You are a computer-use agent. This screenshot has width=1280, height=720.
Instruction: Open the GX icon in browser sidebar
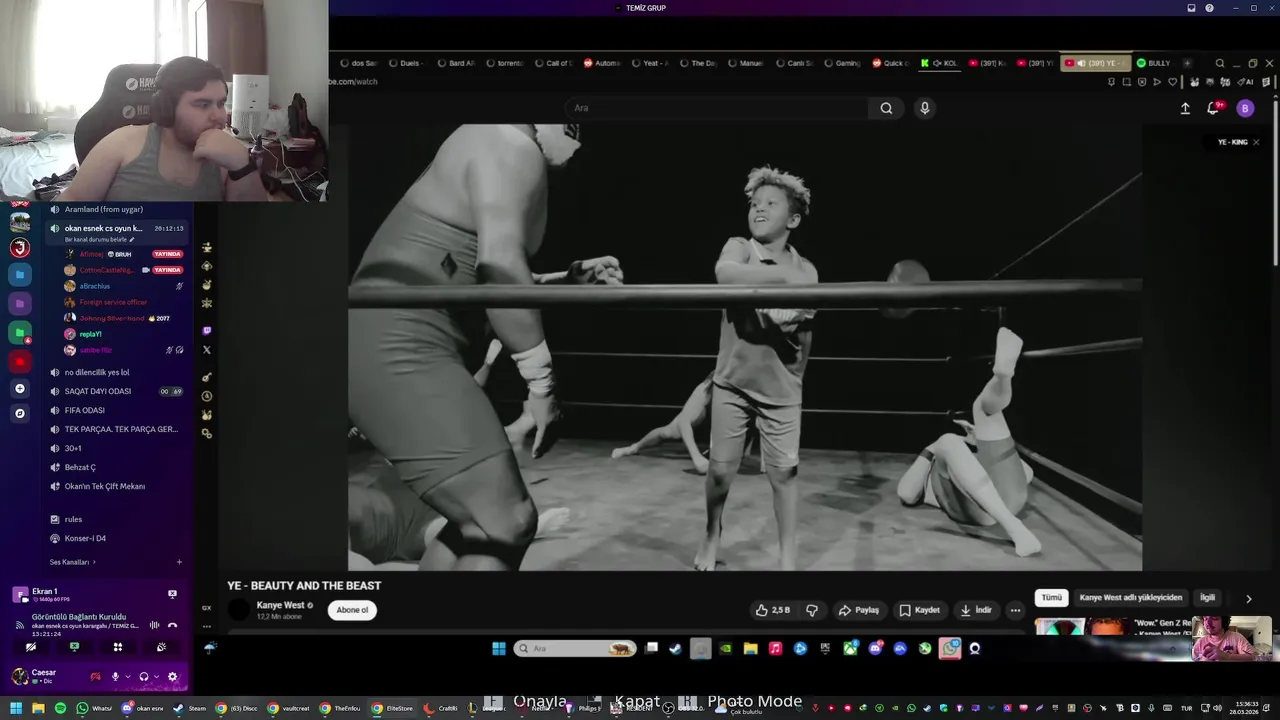[x=207, y=608]
